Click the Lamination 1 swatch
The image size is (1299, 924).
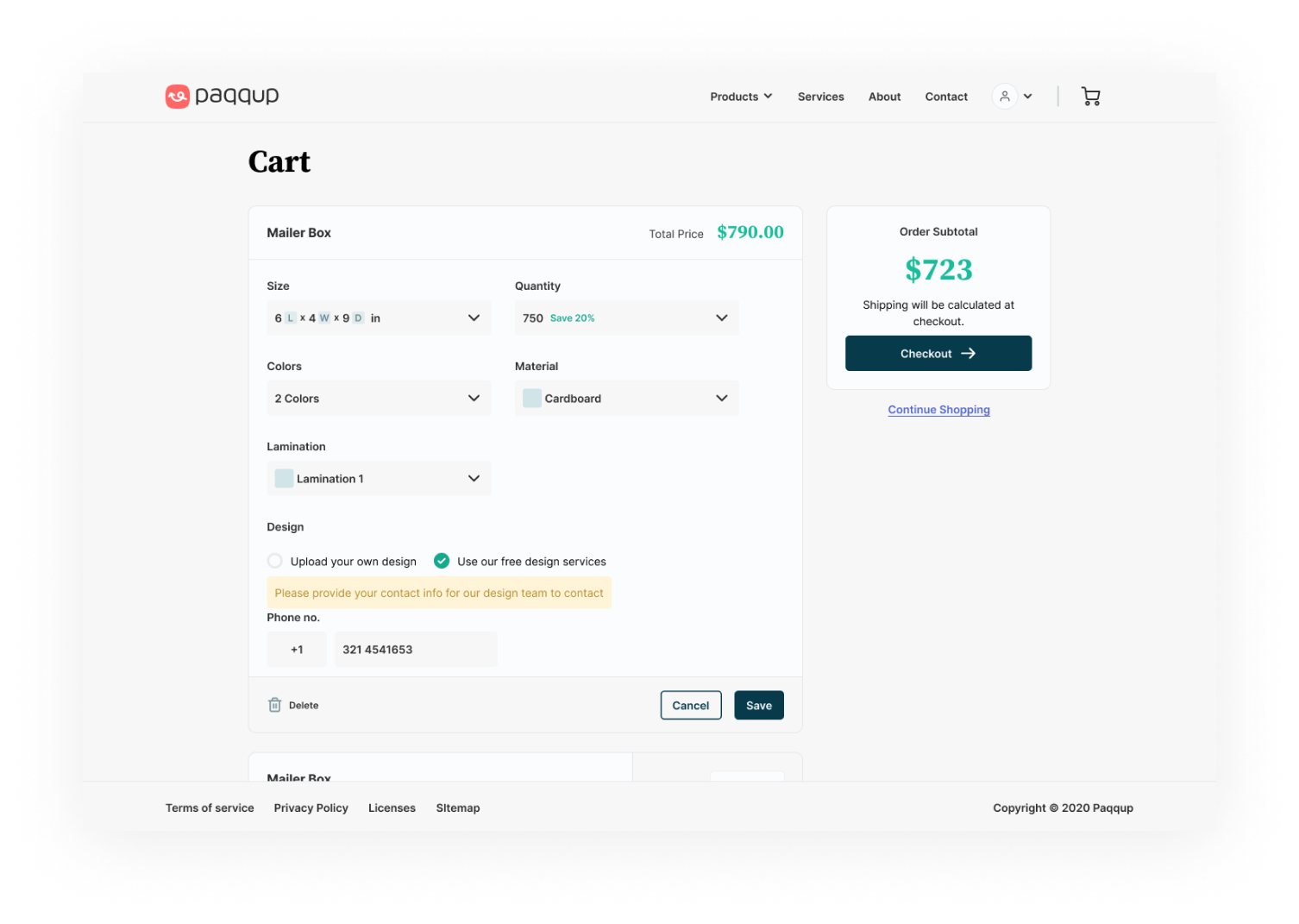tap(284, 478)
